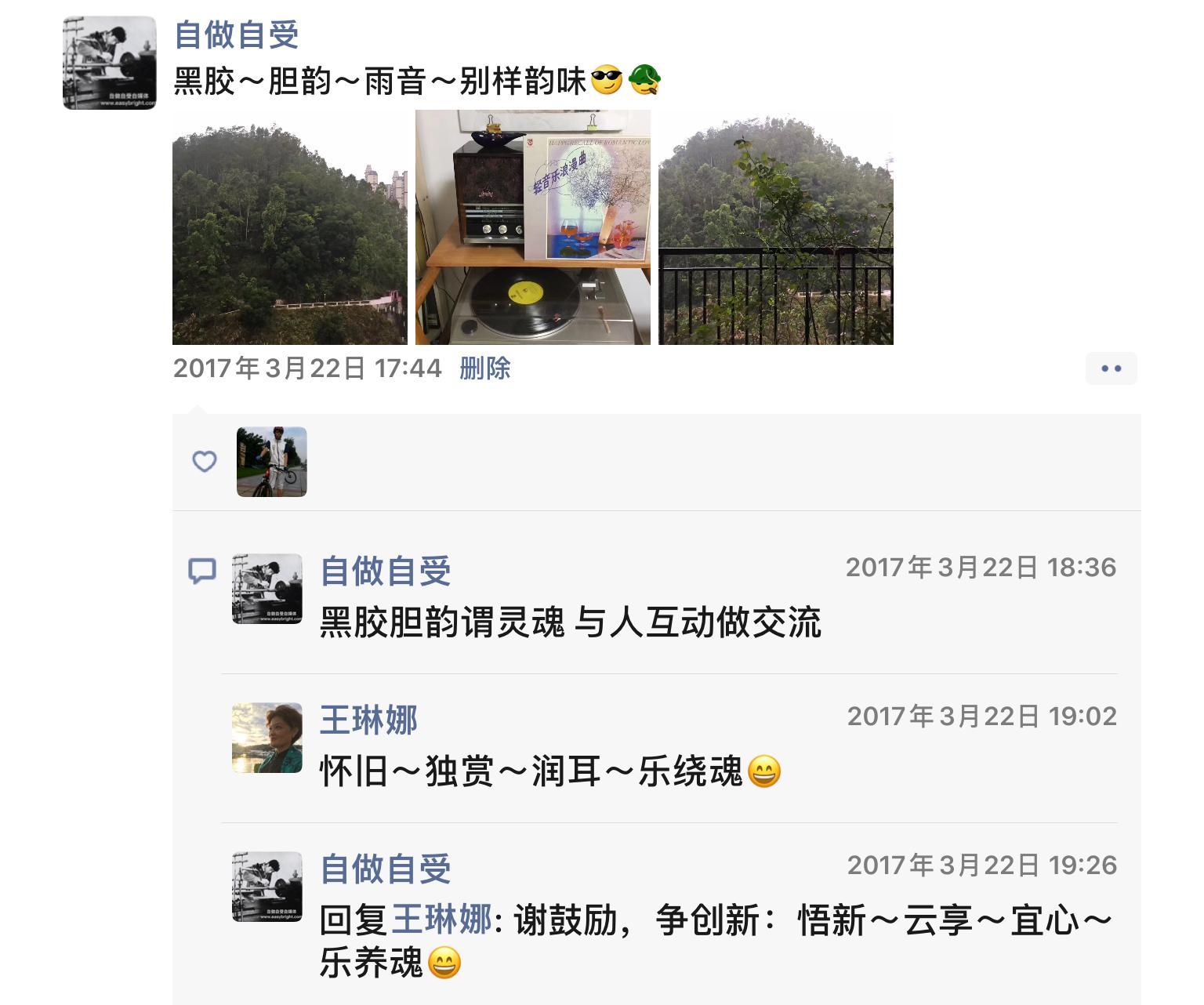Delete the post via 删除 link
Screen dimensions: 1204x1005
485,368
